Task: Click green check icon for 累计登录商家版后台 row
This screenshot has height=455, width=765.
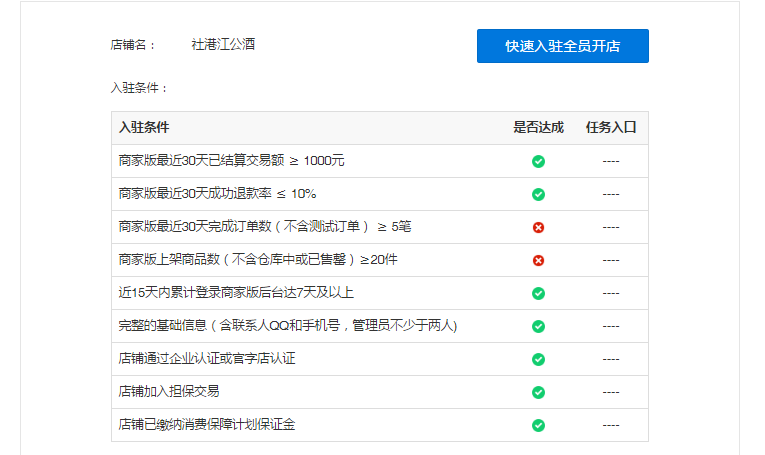Action: [x=538, y=293]
